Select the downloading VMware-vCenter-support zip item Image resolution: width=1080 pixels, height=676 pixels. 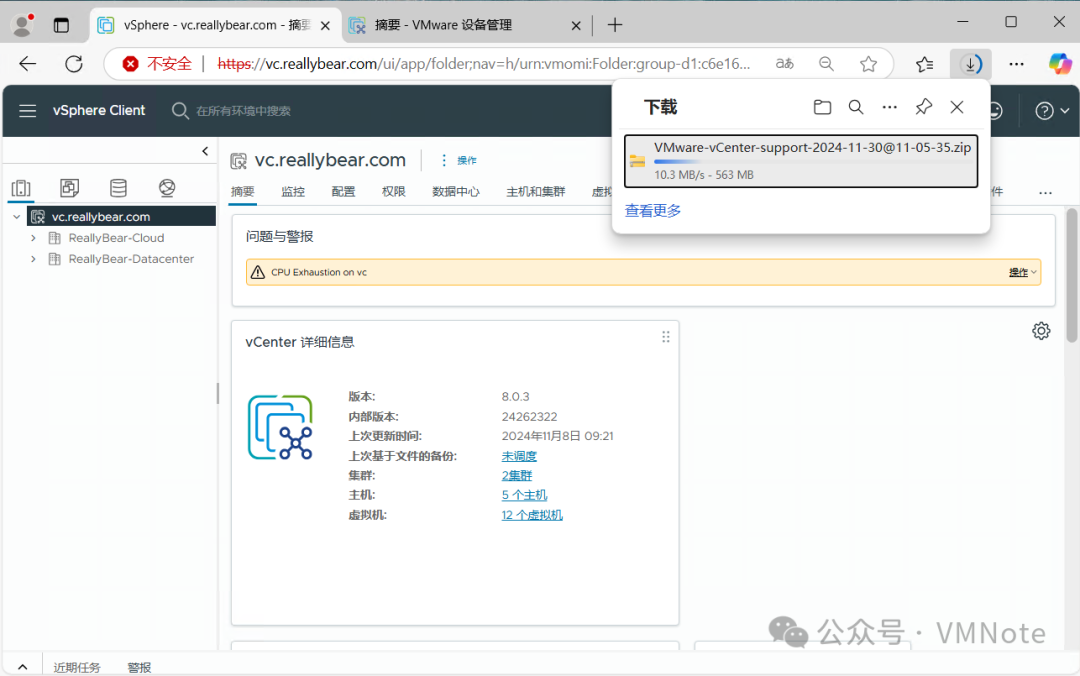pos(800,161)
